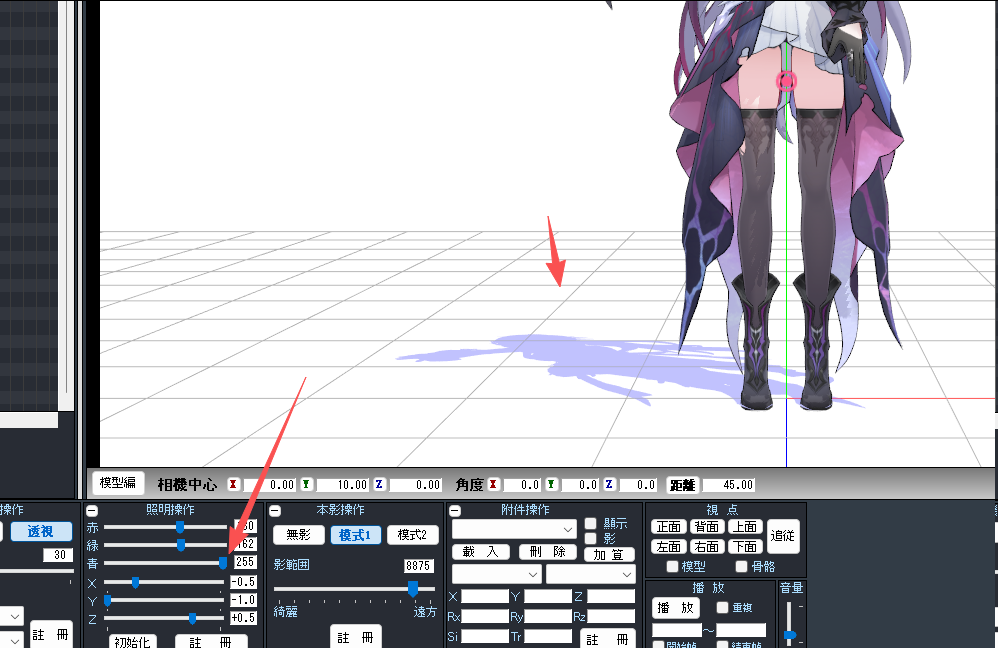998x648 pixels.
Task: Click the camera center Y field 10.00
Action: pos(342,485)
